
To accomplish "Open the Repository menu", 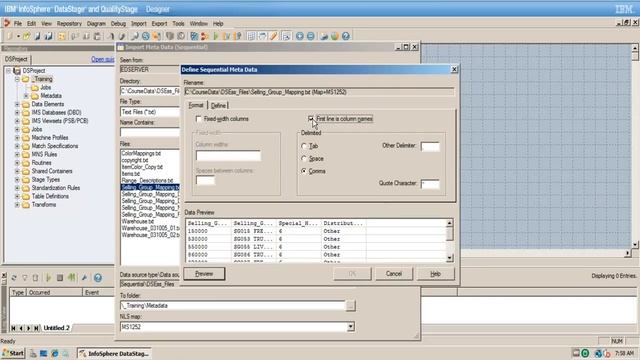I will pos(69,24).
